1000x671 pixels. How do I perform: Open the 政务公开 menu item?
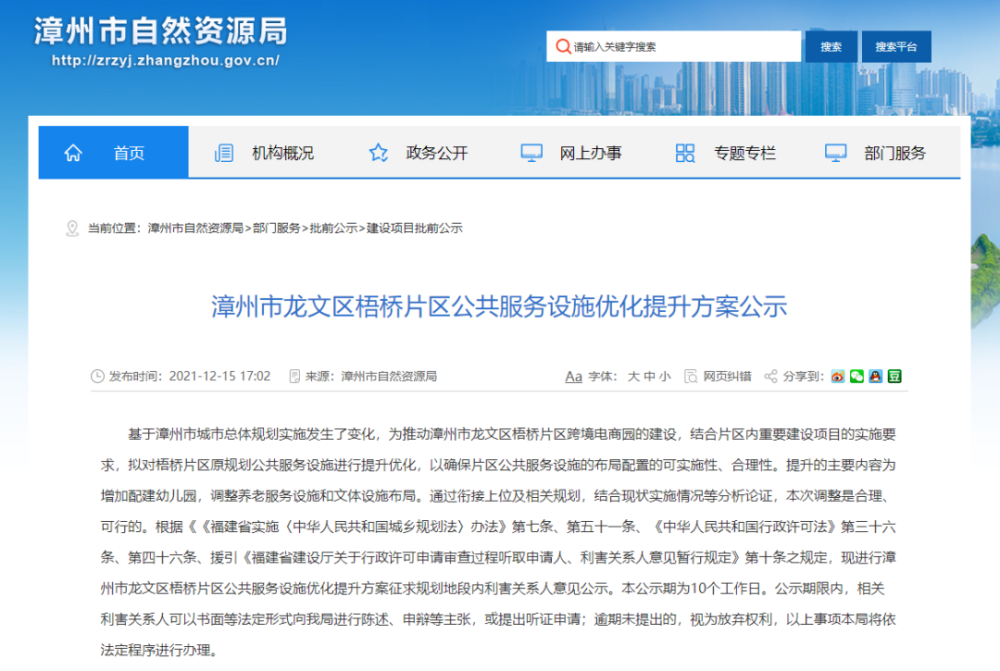coord(437,153)
